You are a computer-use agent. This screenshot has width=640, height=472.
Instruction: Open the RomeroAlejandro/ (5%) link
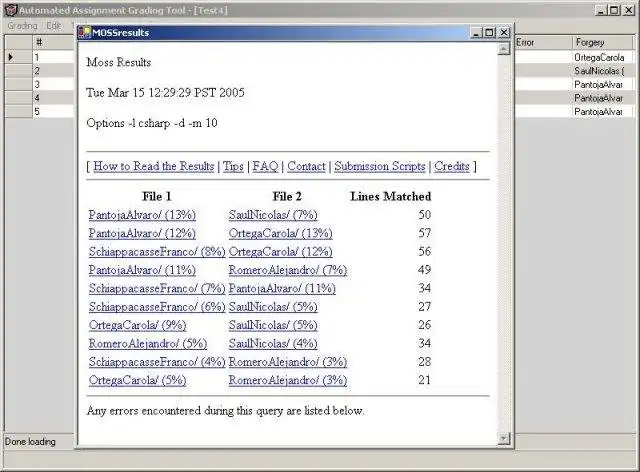point(148,343)
